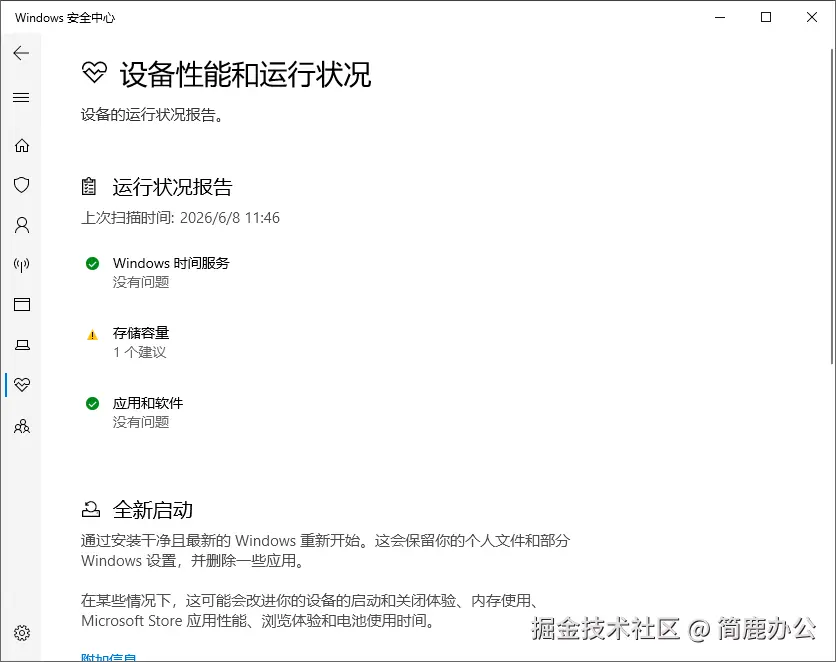Click green check beside Windows 时间服务
Viewport: 836px width, 662px height.
92,263
